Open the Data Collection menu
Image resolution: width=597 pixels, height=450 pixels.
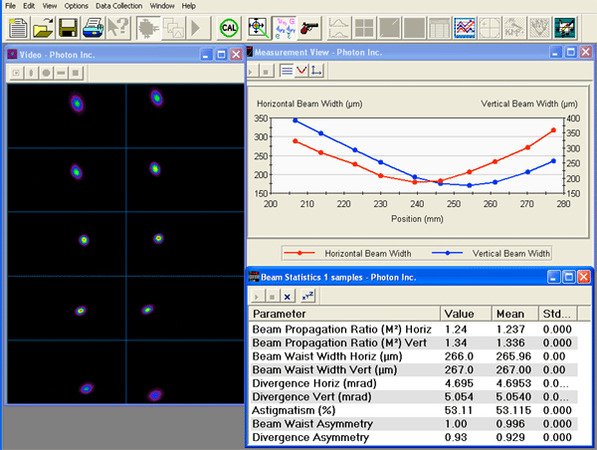[x=119, y=6]
